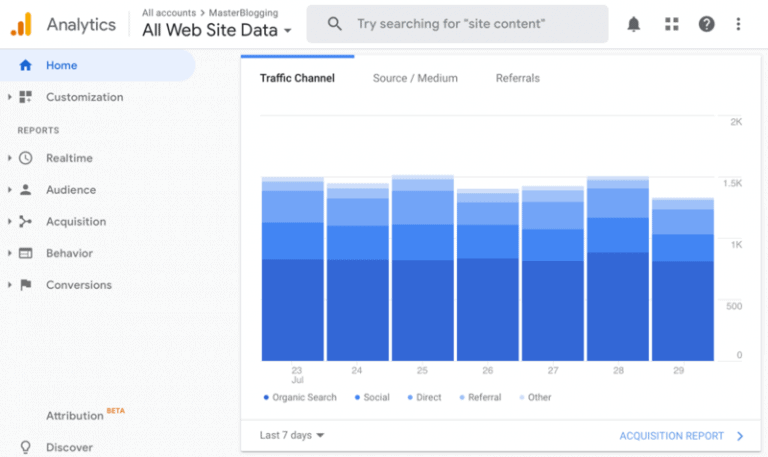Focus the search field for site content
Viewport: 768px width, 457px height.
[457, 24]
